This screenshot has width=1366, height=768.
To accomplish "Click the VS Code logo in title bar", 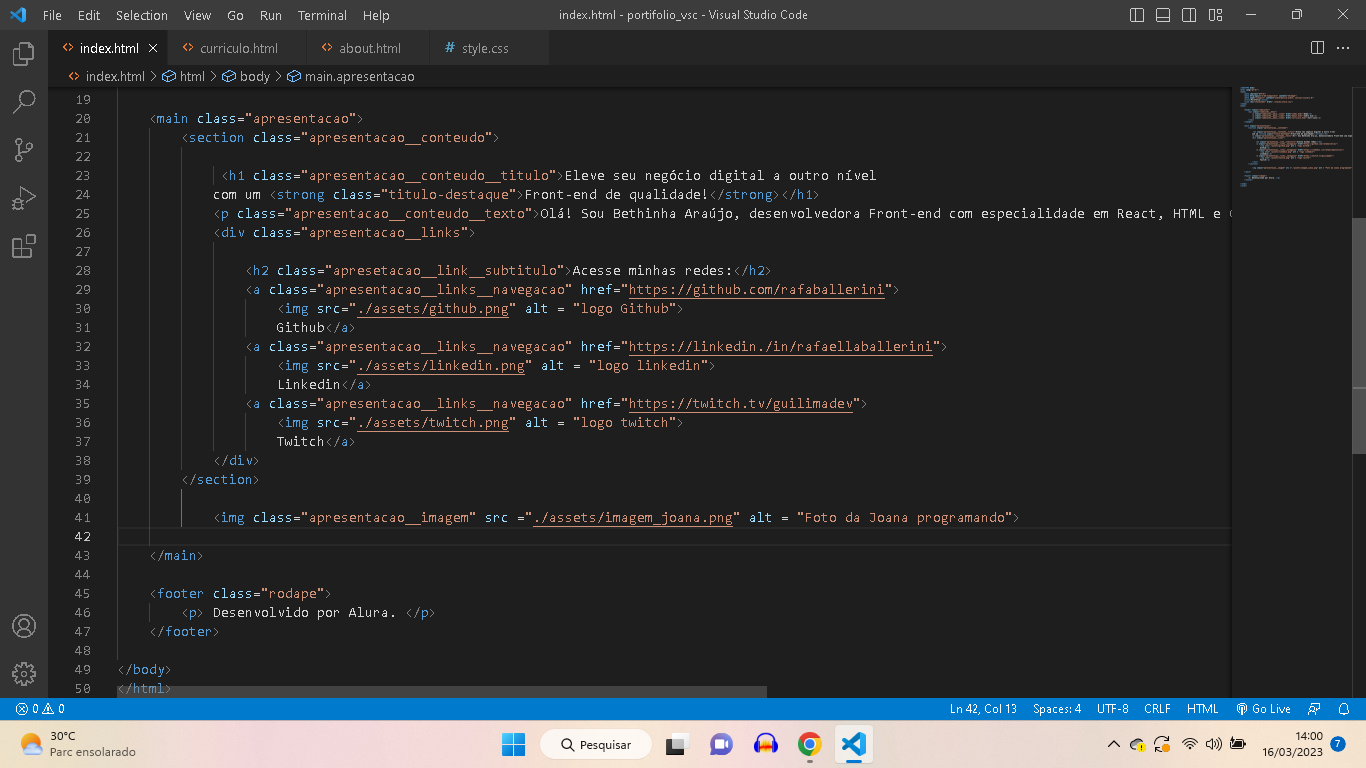I will (18, 15).
